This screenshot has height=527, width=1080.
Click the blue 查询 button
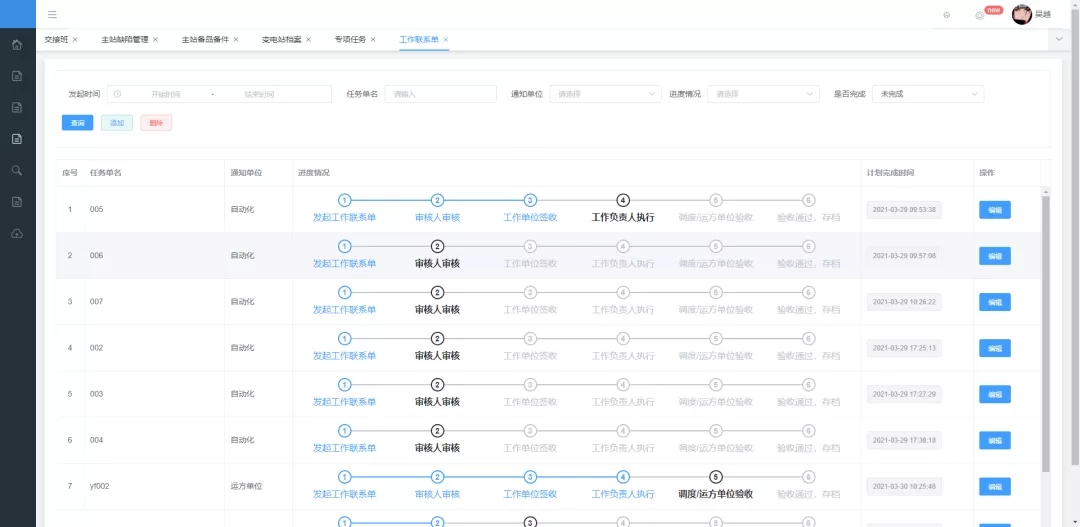click(x=77, y=123)
